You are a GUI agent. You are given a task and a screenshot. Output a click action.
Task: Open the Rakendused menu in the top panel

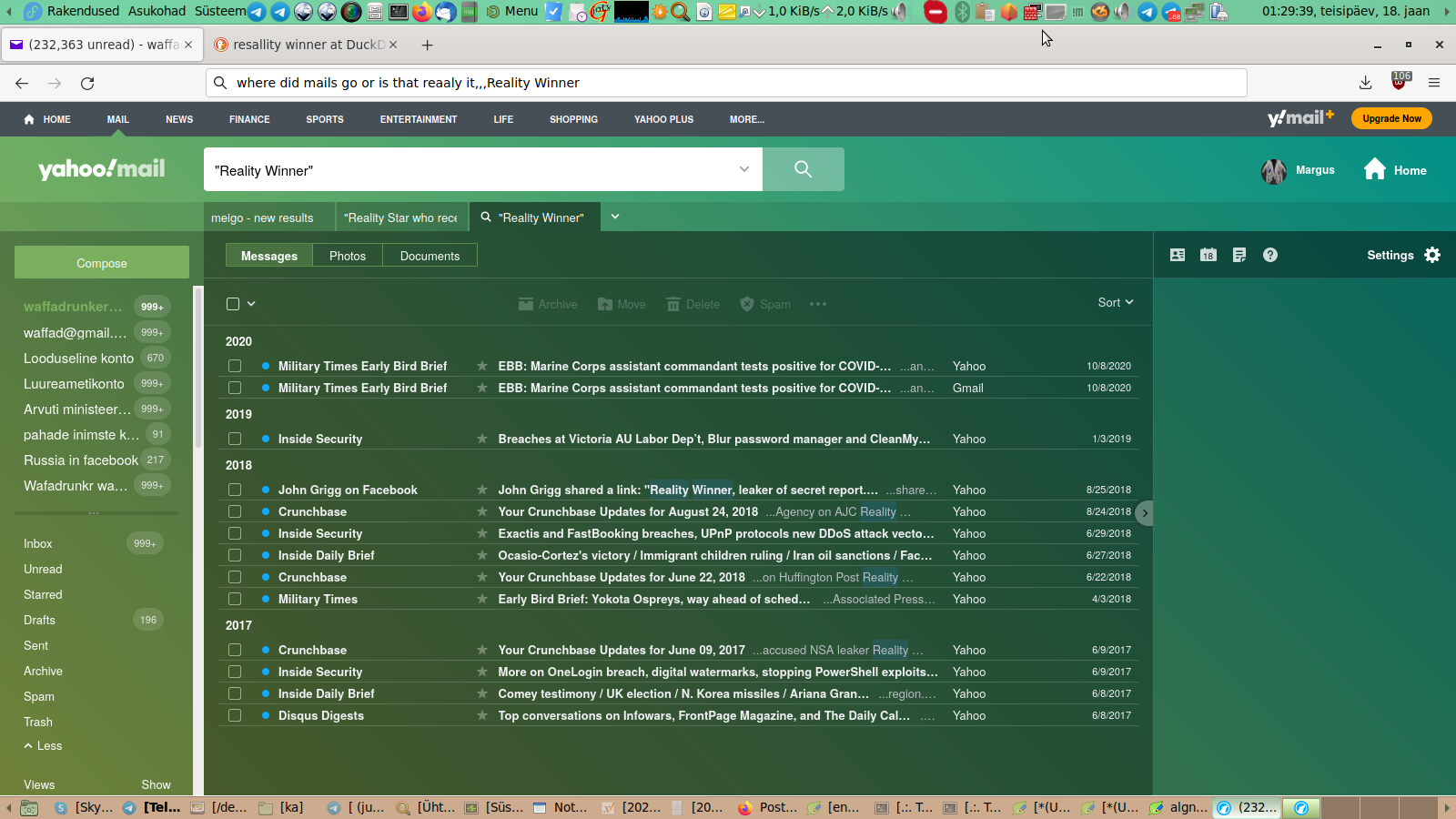[x=83, y=11]
